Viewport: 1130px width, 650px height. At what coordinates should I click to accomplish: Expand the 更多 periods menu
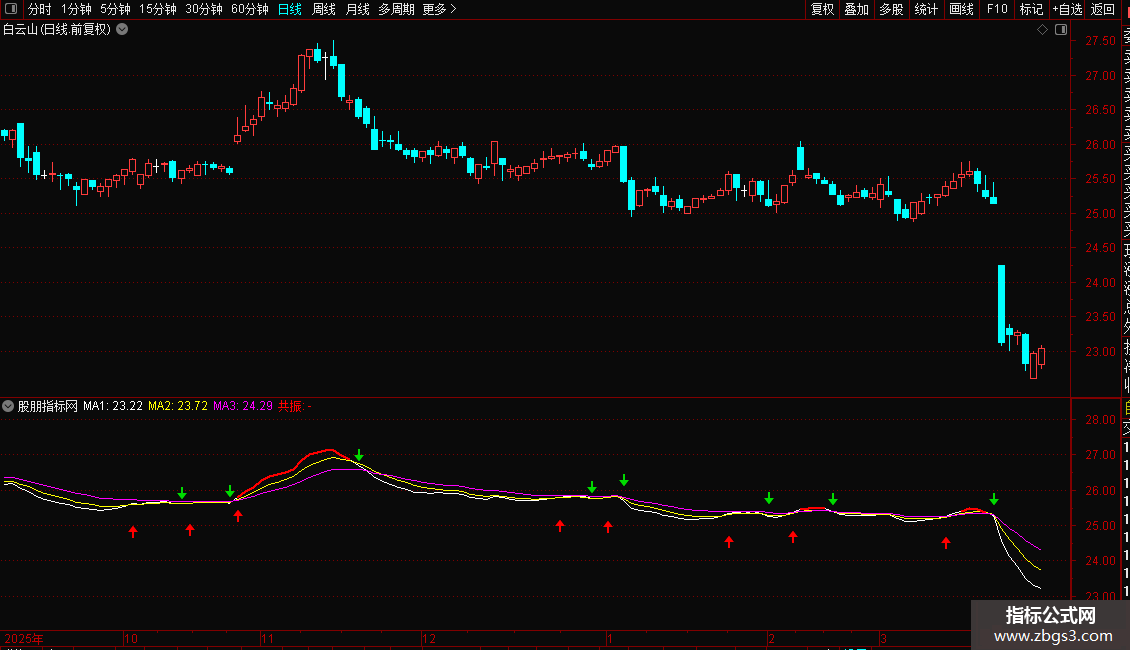tap(439, 9)
